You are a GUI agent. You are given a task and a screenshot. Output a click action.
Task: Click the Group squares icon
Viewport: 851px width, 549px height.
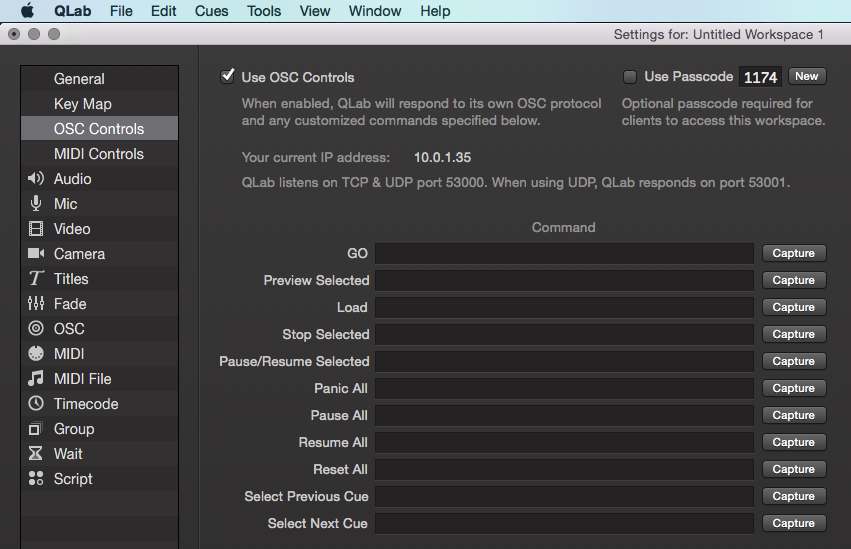[35, 429]
